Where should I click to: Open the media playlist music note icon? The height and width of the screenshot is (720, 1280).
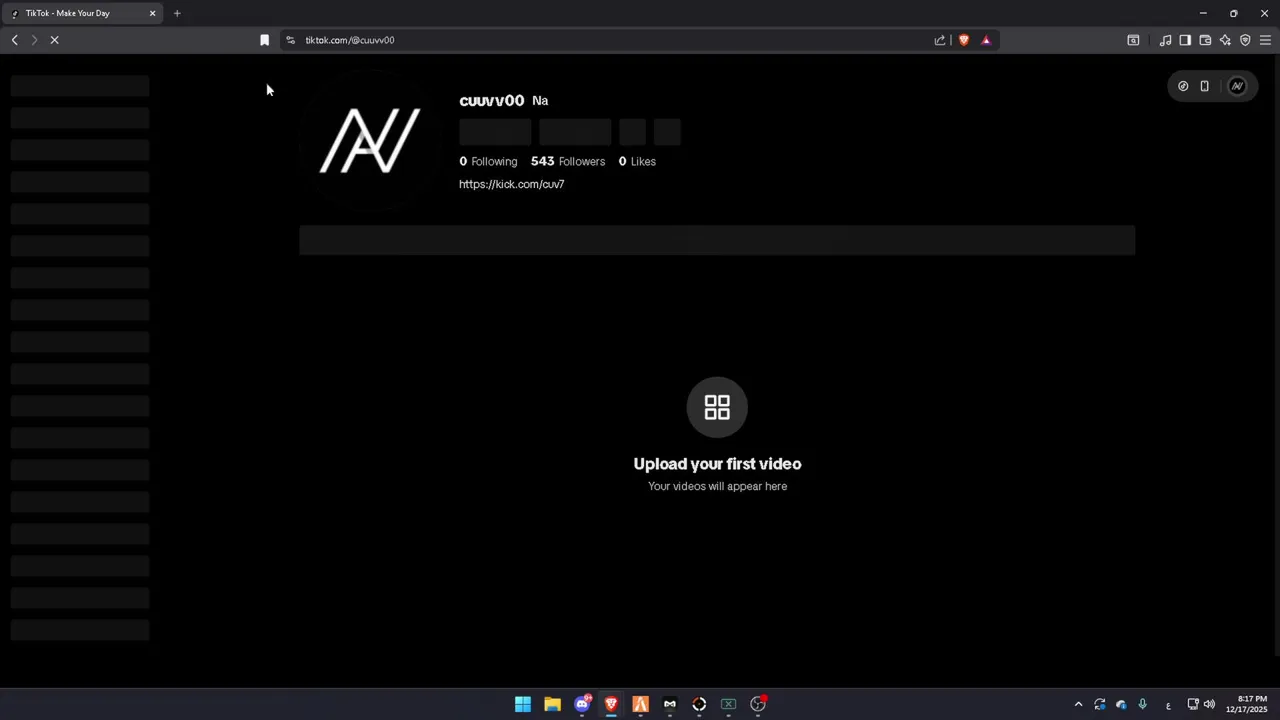1165,40
